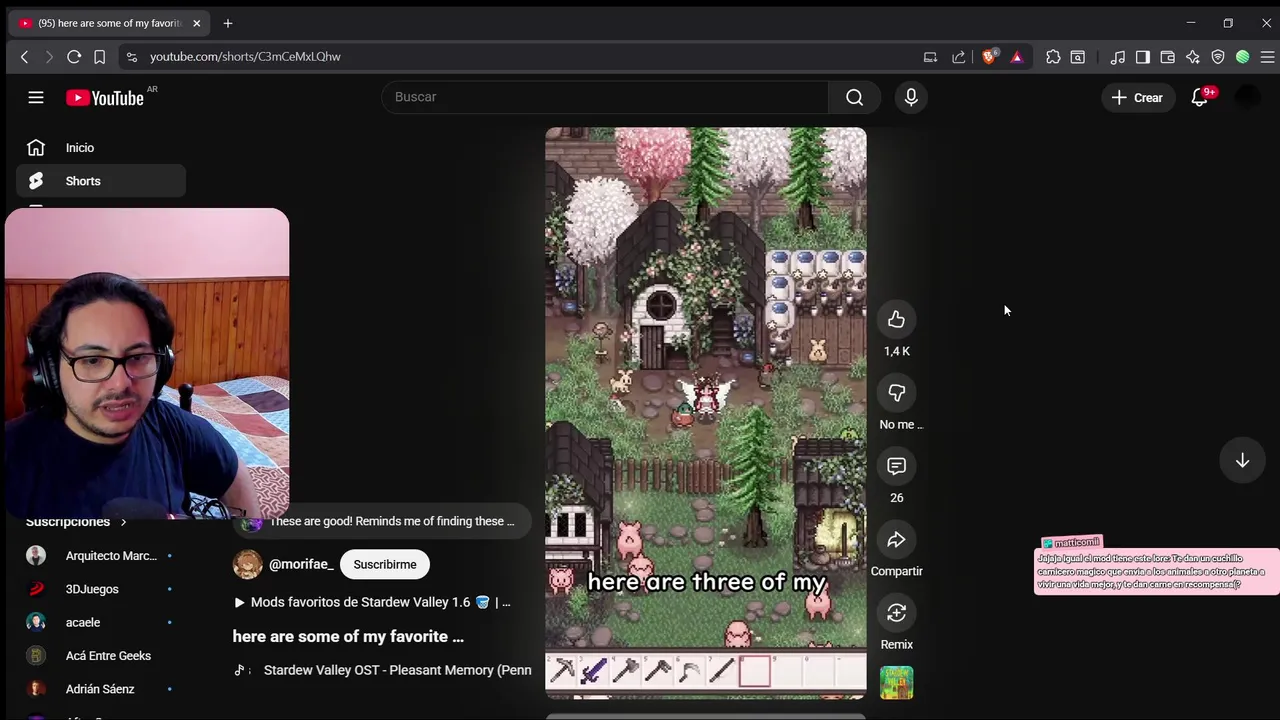
Task: Share this page from address bar
Action: coord(959,57)
